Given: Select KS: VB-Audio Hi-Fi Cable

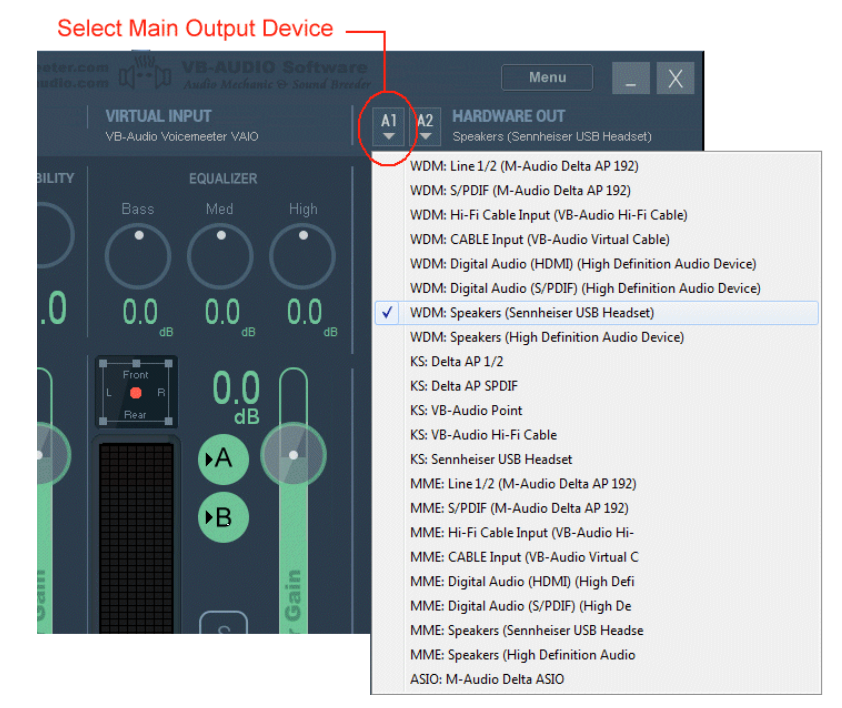Looking at the screenshot, I should point(596,435).
